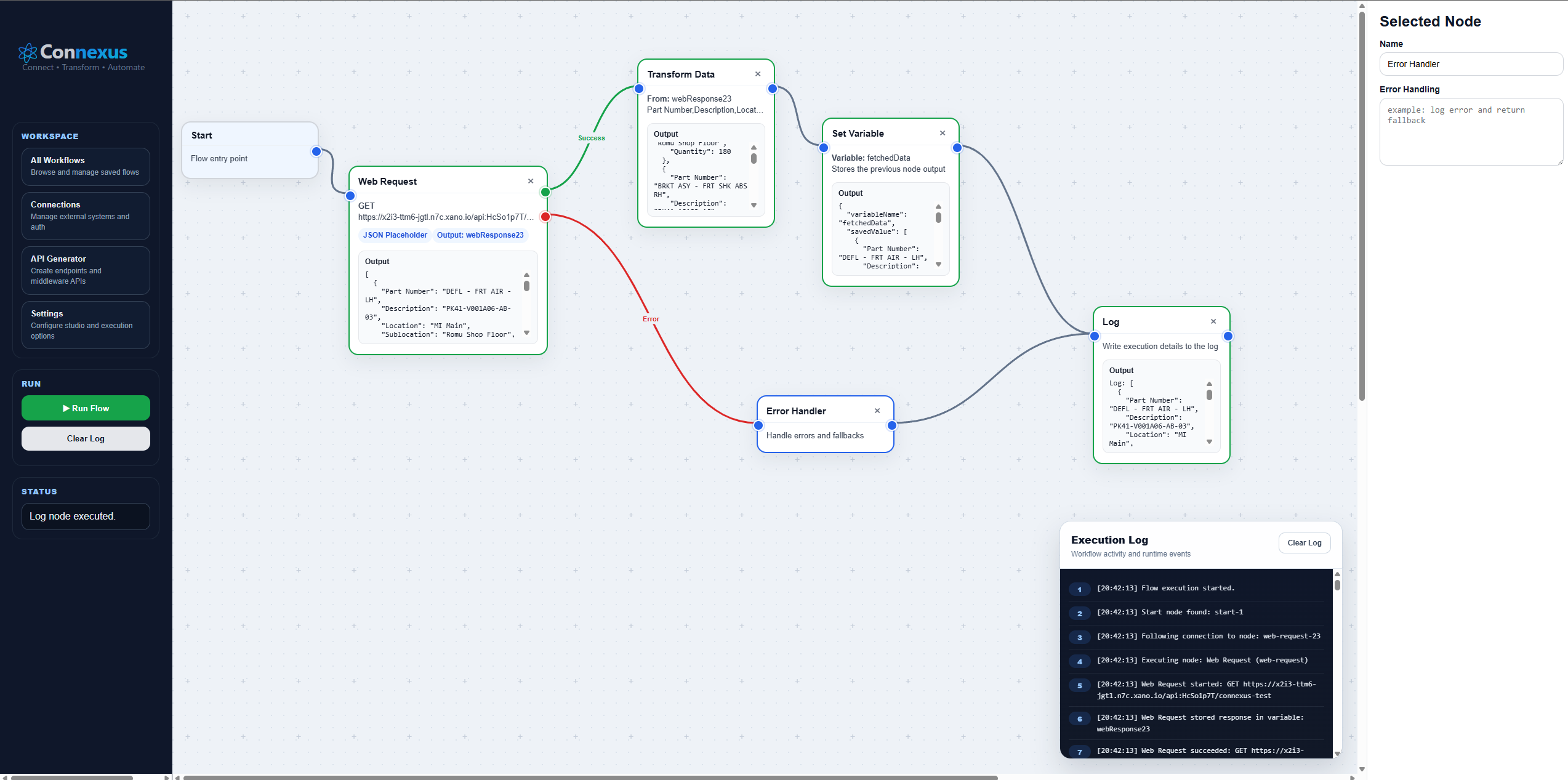
Task: Delete the Error Handler node
Action: coord(877,411)
